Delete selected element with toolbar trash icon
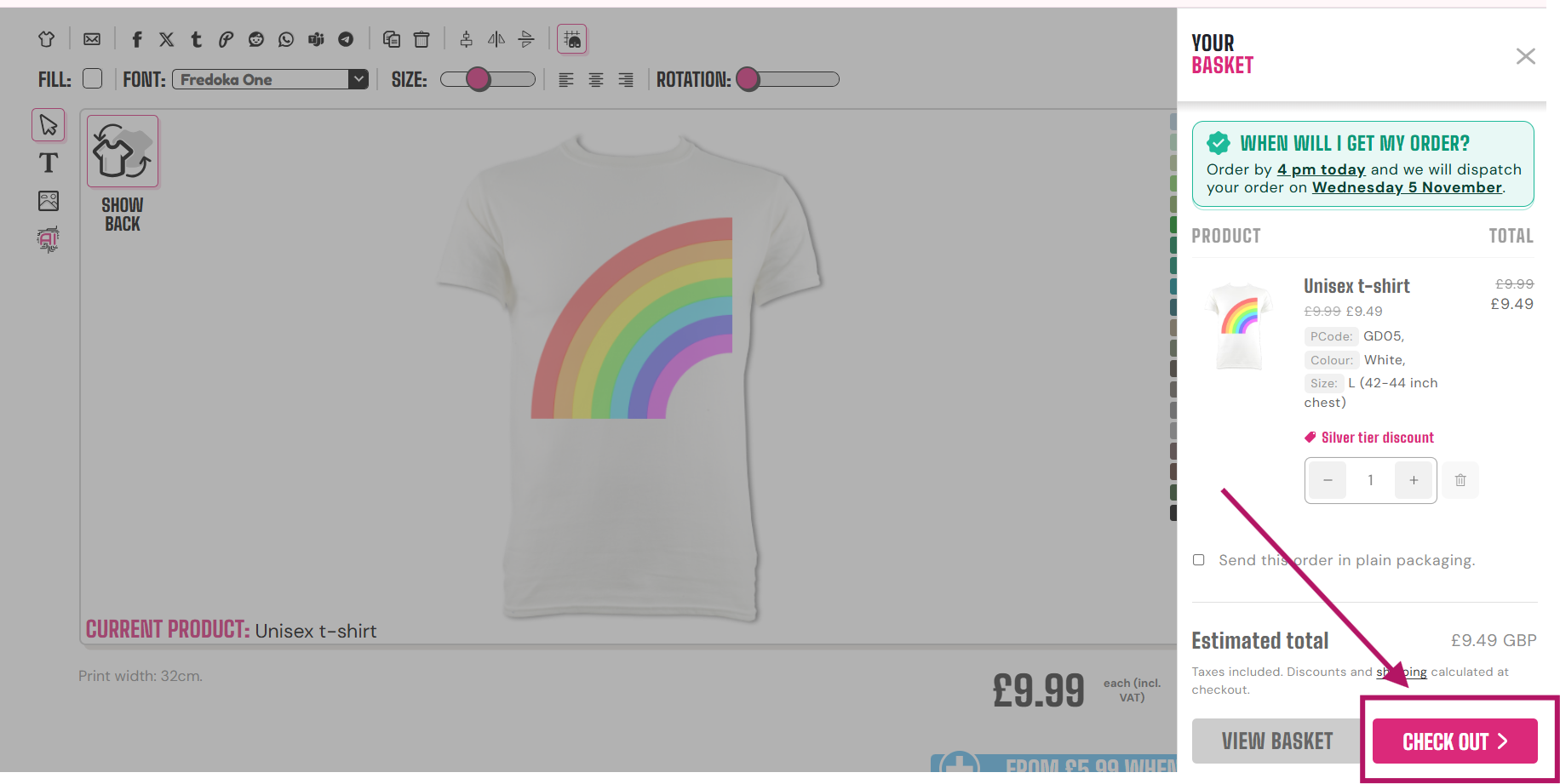1560x784 pixels. (422, 39)
